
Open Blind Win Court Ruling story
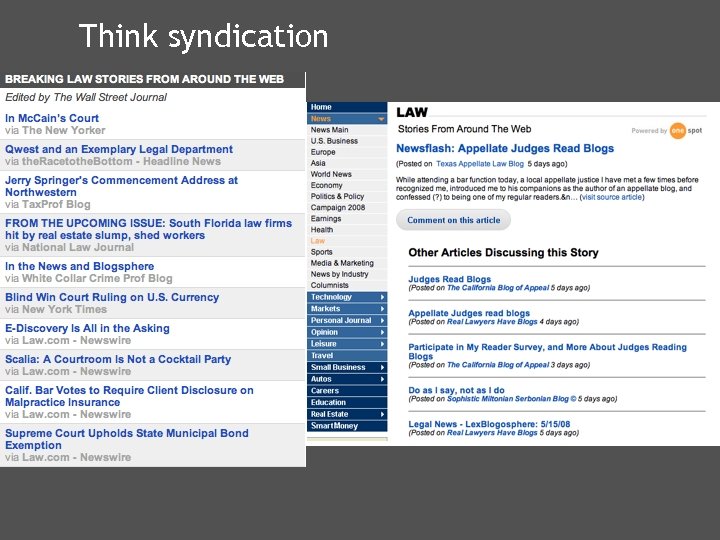[112, 297]
